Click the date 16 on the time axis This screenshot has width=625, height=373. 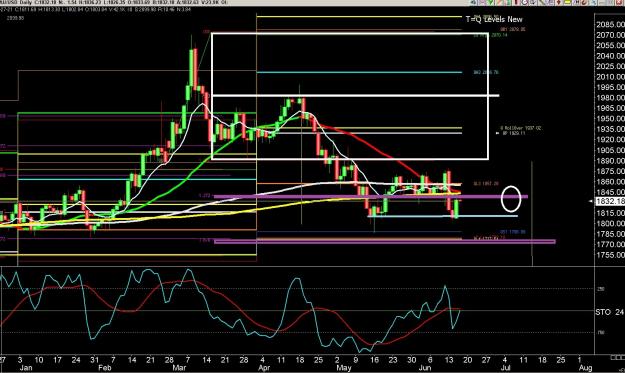pos(374,360)
